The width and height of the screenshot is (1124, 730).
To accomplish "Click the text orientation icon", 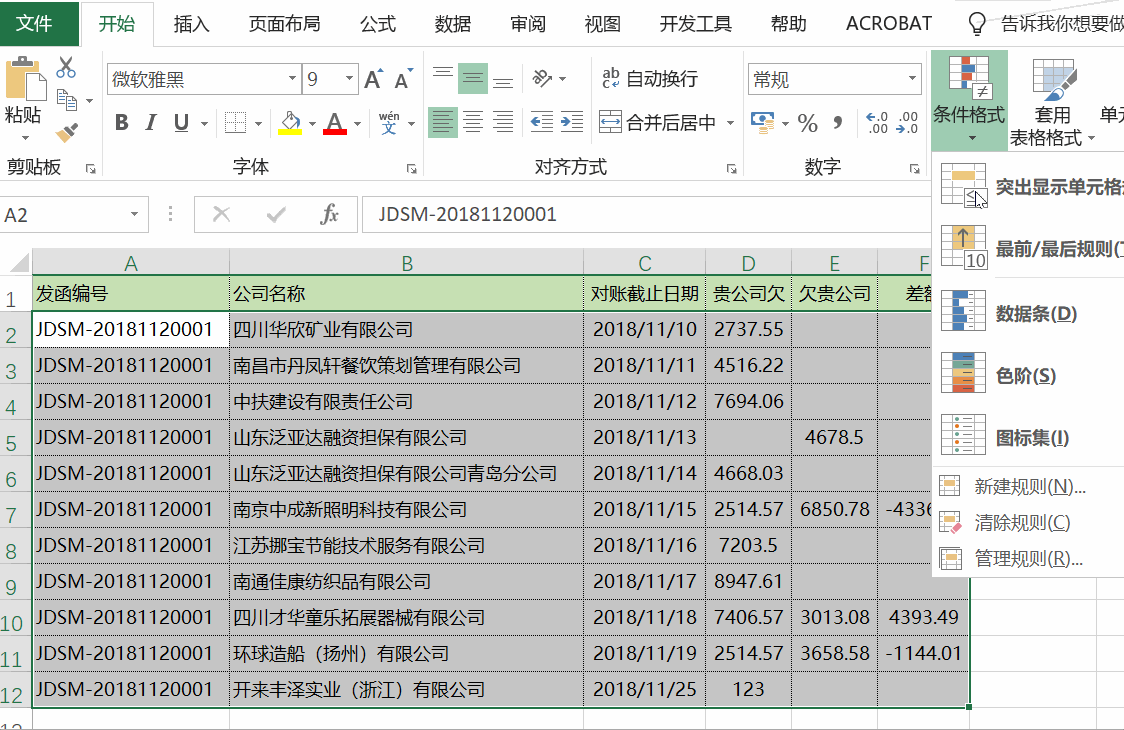I will click(x=543, y=78).
